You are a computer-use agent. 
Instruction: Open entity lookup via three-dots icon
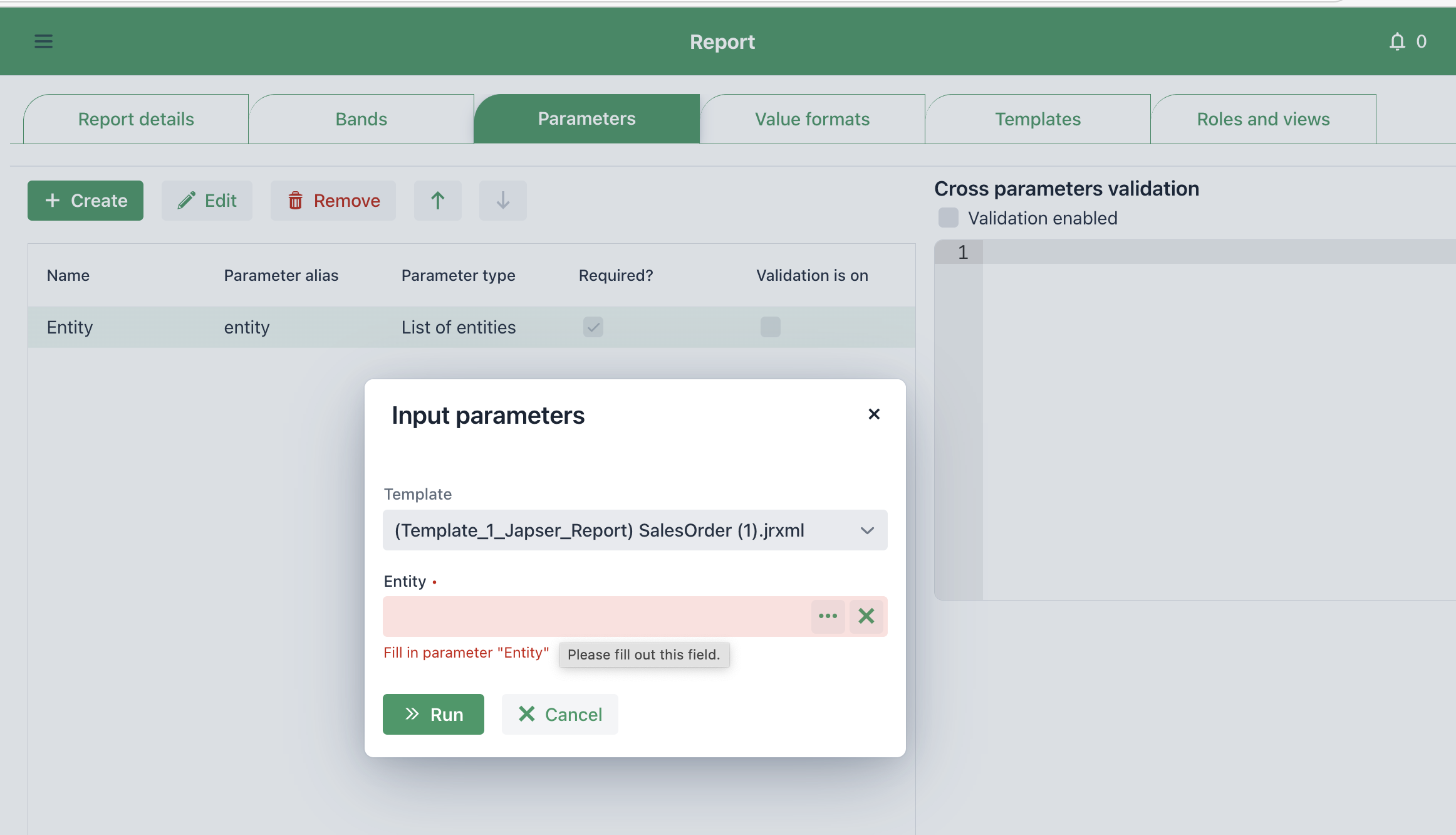point(828,616)
